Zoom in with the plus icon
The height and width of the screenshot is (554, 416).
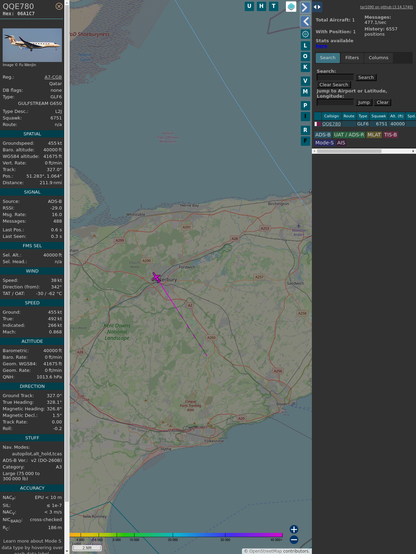click(x=294, y=529)
